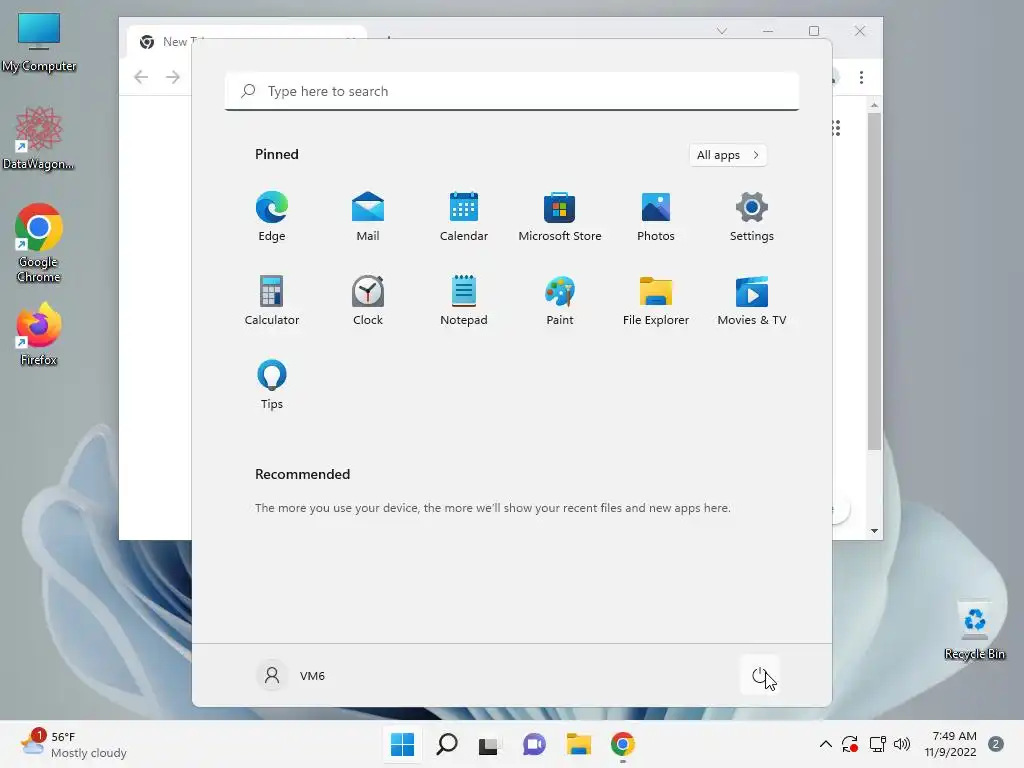
Task: Close the Chrome window
Action: point(860,31)
